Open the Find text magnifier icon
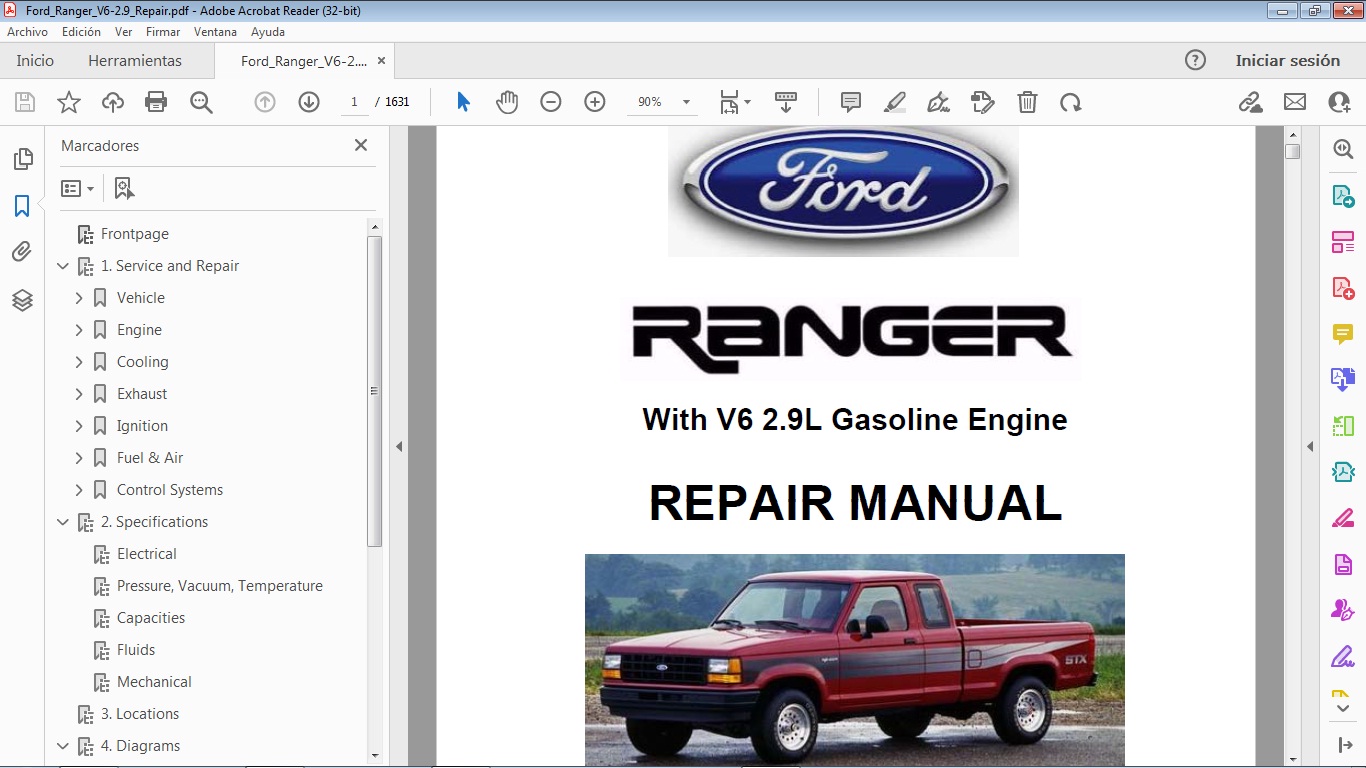The width and height of the screenshot is (1366, 768). click(x=201, y=102)
